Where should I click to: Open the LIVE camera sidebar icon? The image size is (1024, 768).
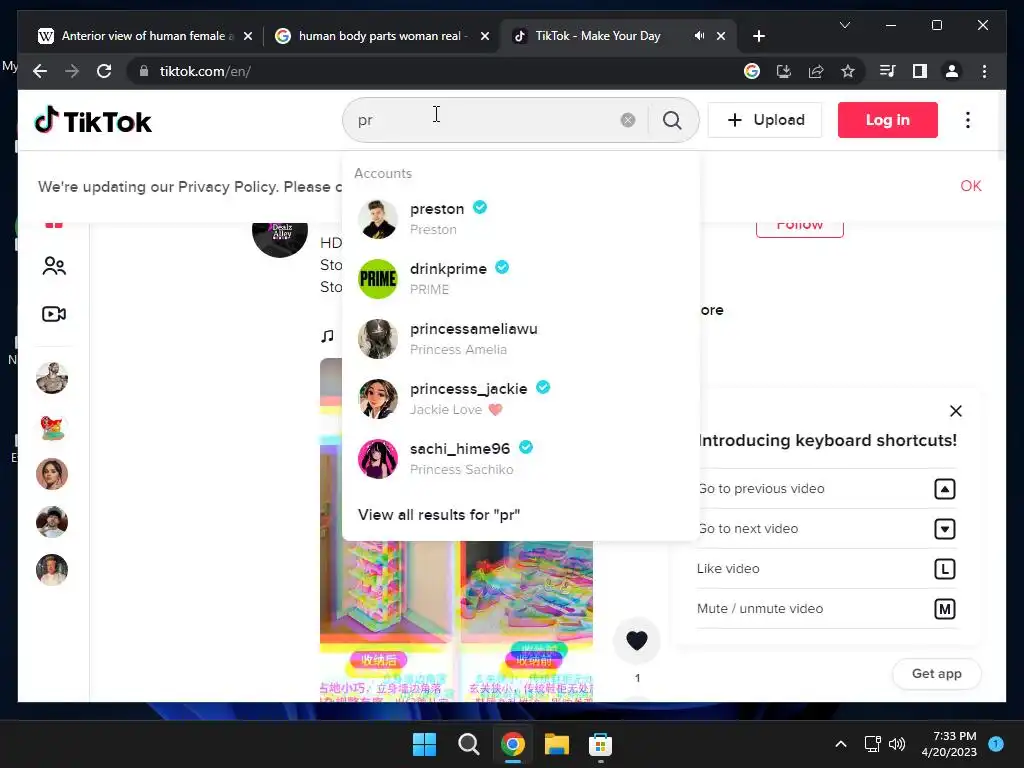(x=54, y=314)
